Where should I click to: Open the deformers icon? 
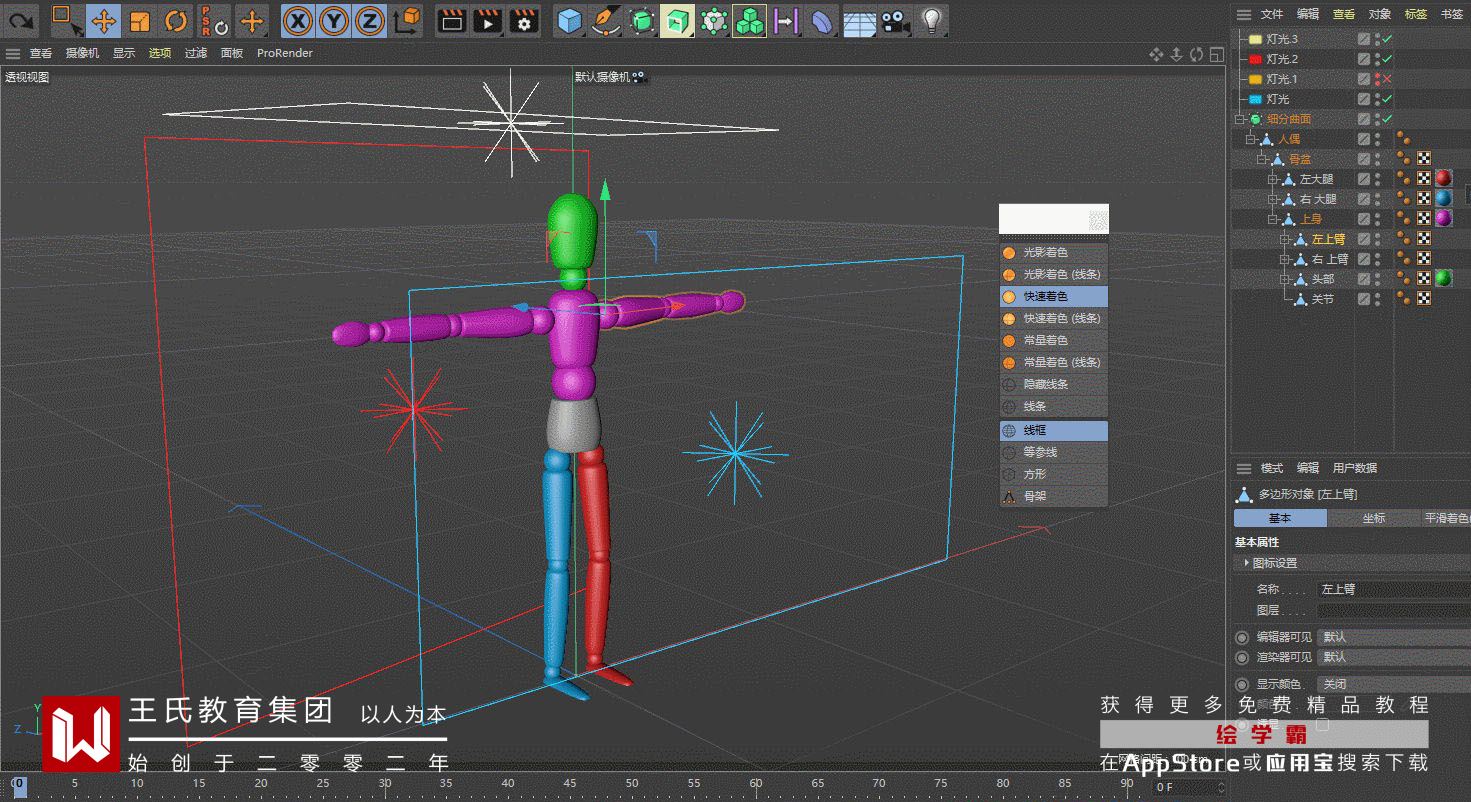click(822, 20)
